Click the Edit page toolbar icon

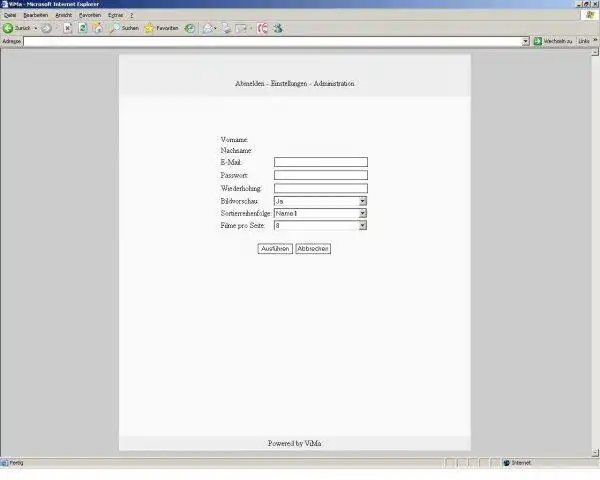[x=241, y=28]
